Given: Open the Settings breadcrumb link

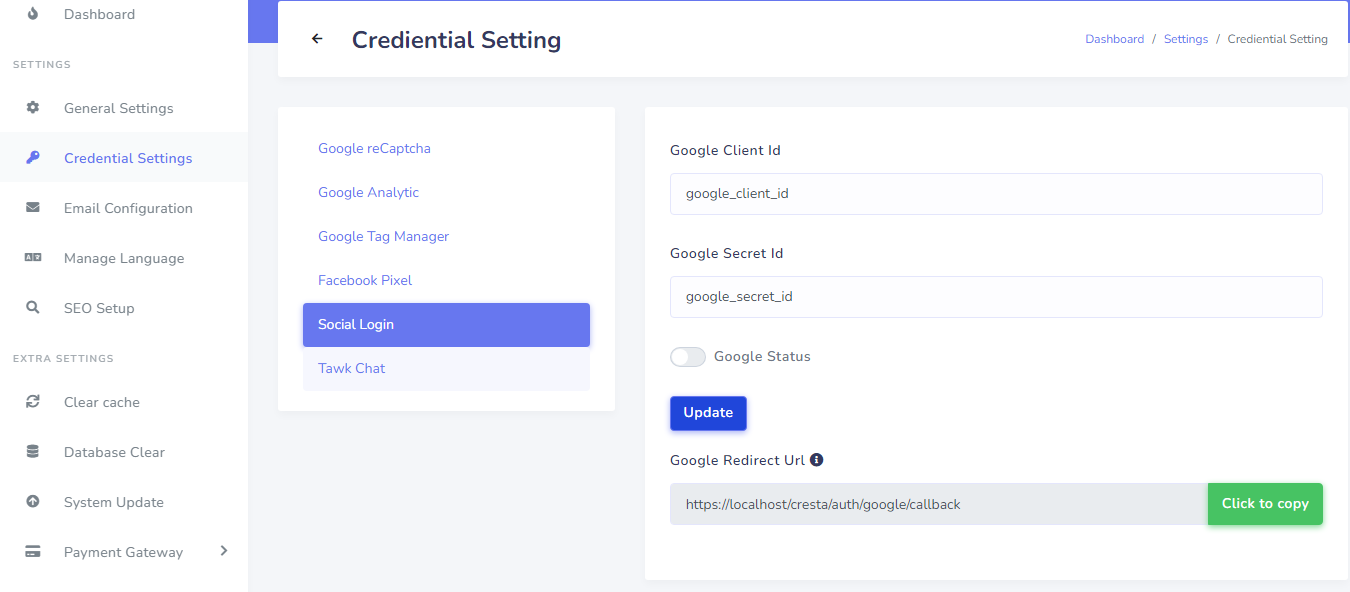Looking at the screenshot, I should click(1186, 39).
